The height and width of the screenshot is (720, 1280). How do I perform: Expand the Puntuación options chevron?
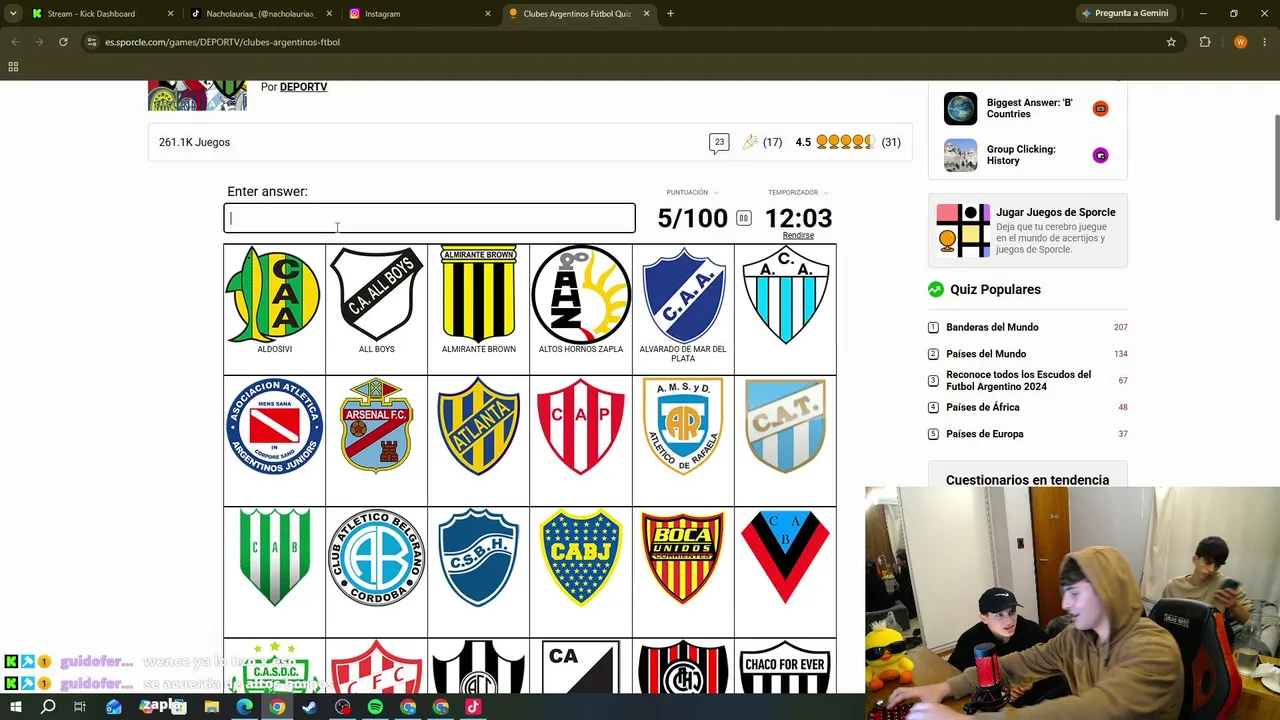point(716,193)
